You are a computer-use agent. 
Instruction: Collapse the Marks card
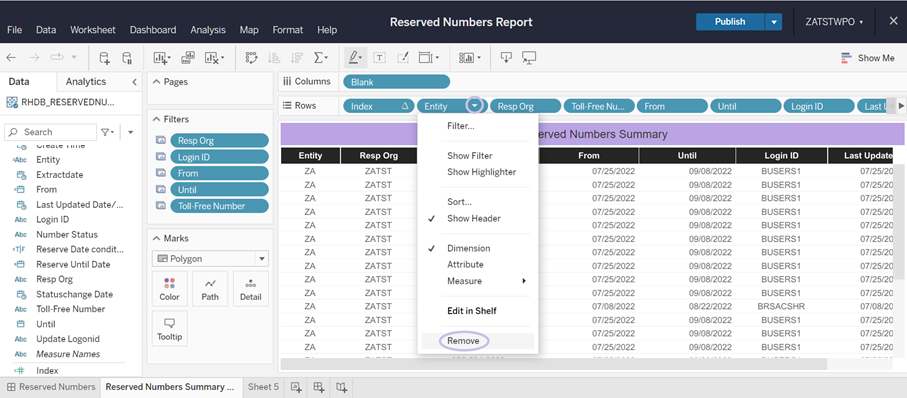click(x=156, y=238)
